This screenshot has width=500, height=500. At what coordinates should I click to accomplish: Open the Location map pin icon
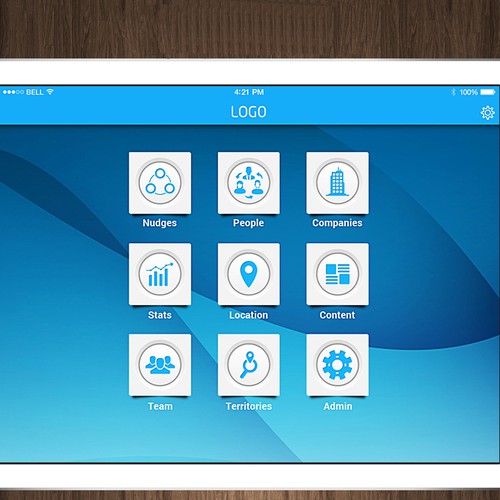tap(249, 274)
